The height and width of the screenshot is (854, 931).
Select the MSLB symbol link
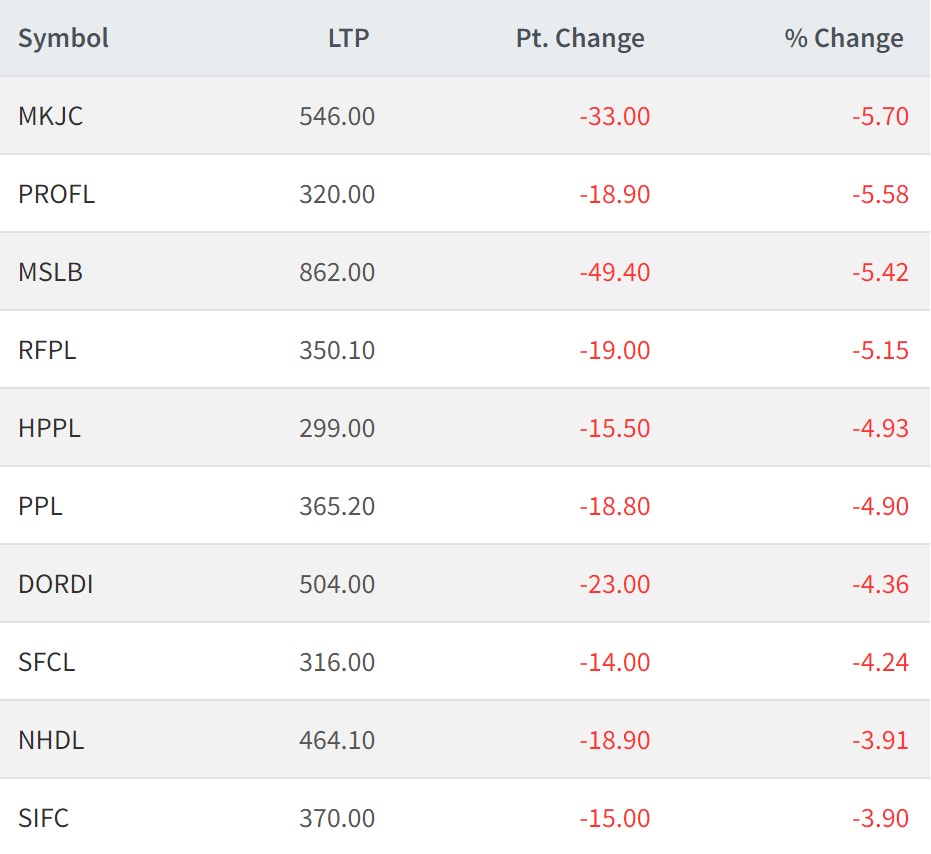[50, 272]
